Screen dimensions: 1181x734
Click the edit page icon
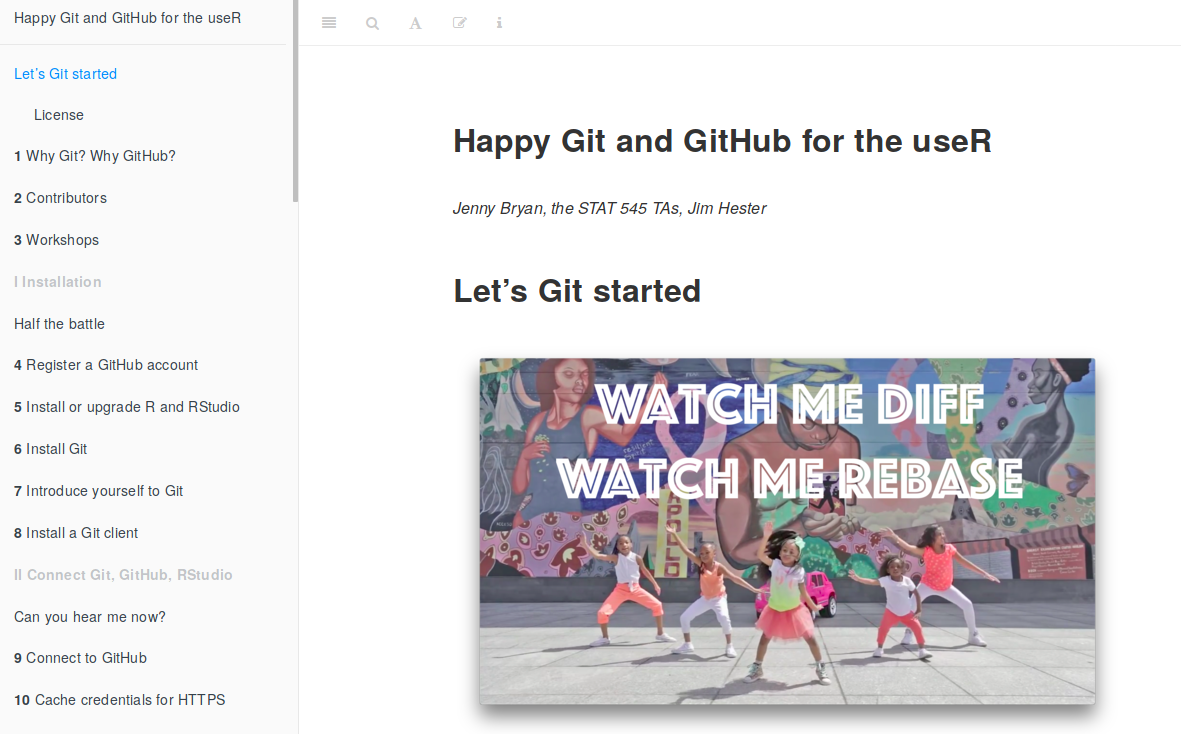[459, 23]
